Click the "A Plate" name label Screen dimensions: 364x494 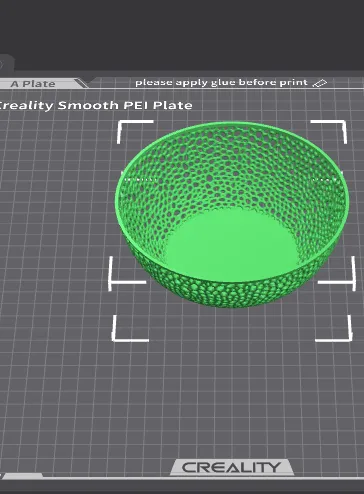coord(33,84)
